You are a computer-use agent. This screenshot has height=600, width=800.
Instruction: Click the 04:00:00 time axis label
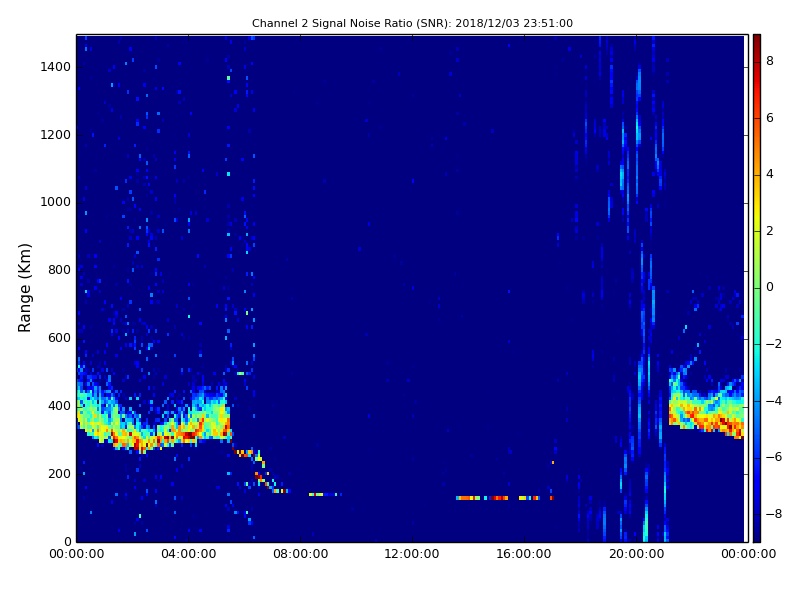click(189, 554)
